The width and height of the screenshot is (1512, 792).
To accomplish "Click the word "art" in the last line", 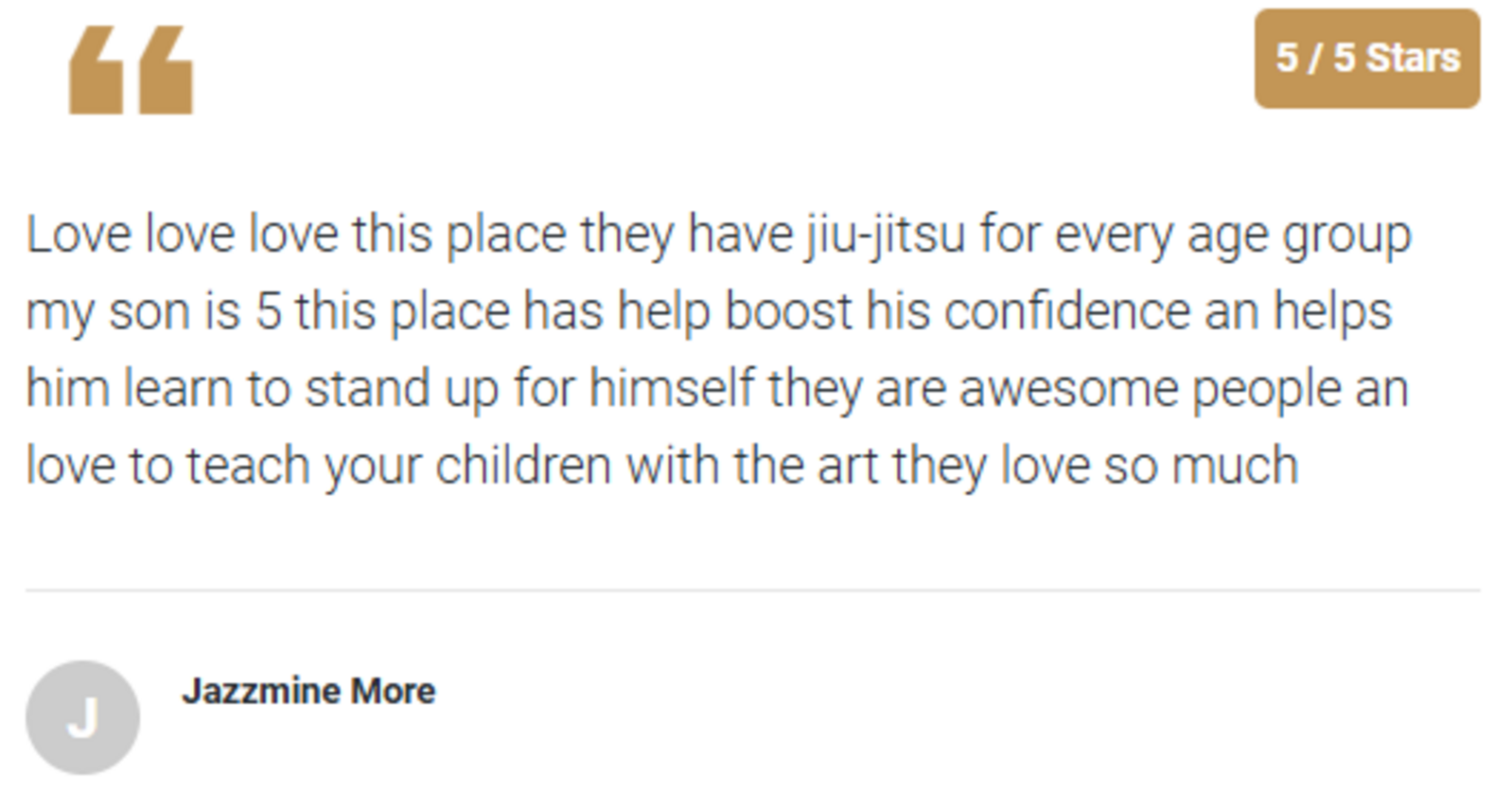I will click(x=847, y=466).
